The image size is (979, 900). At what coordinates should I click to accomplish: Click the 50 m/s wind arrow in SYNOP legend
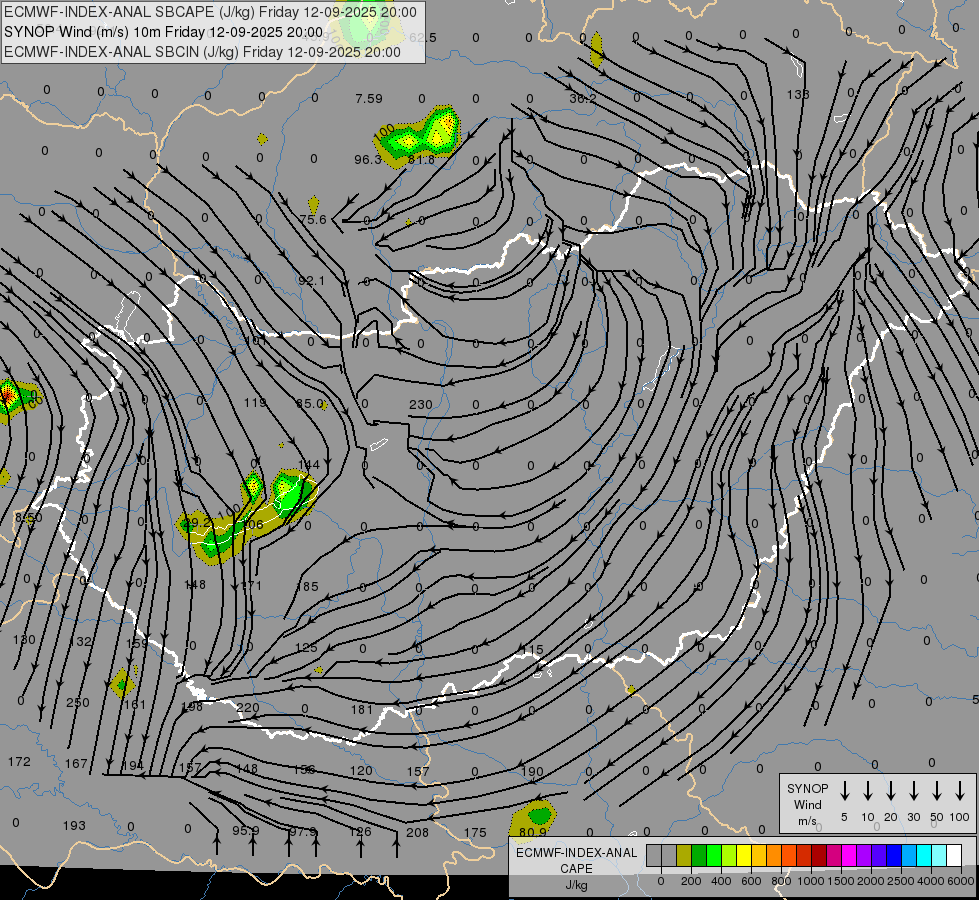click(937, 791)
